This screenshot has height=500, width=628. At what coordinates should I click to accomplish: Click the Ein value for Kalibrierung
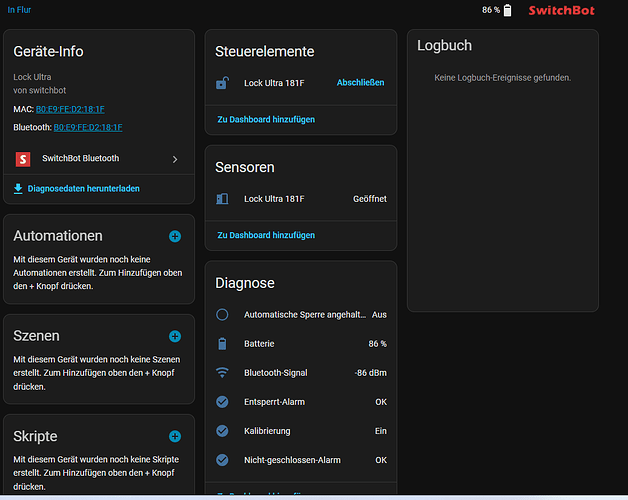[381, 431]
